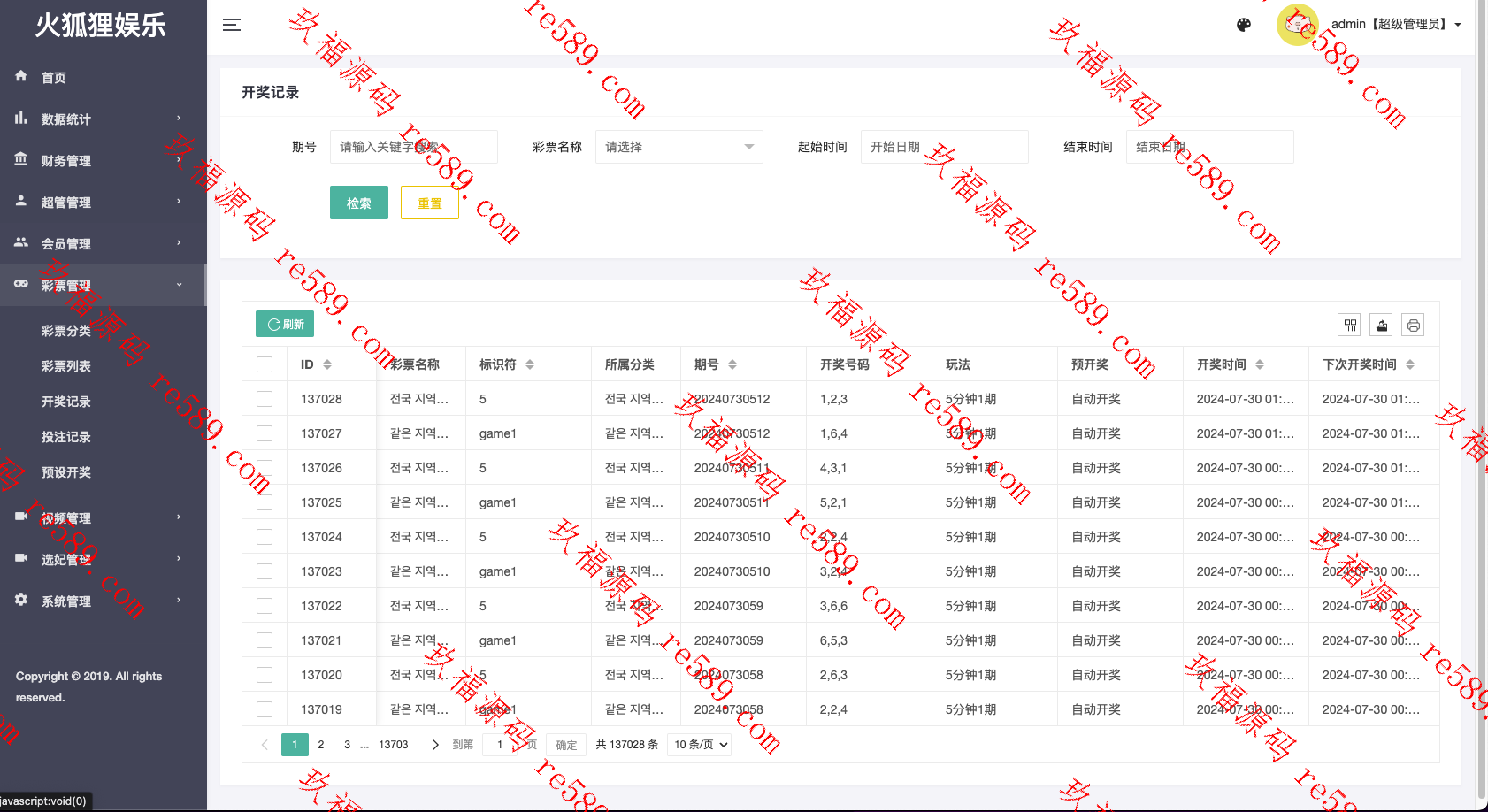Check the row checkbox for ID 137026
Image resolution: width=1488 pixels, height=812 pixels.
[265, 468]
